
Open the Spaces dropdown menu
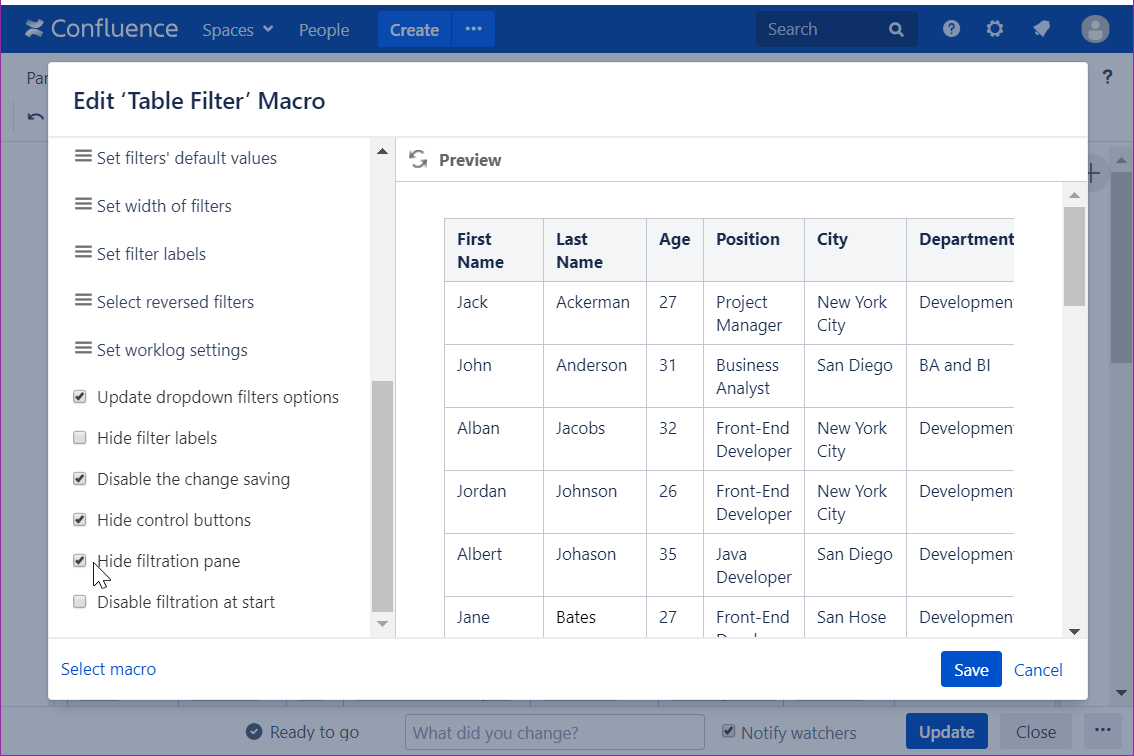(238, 30)
